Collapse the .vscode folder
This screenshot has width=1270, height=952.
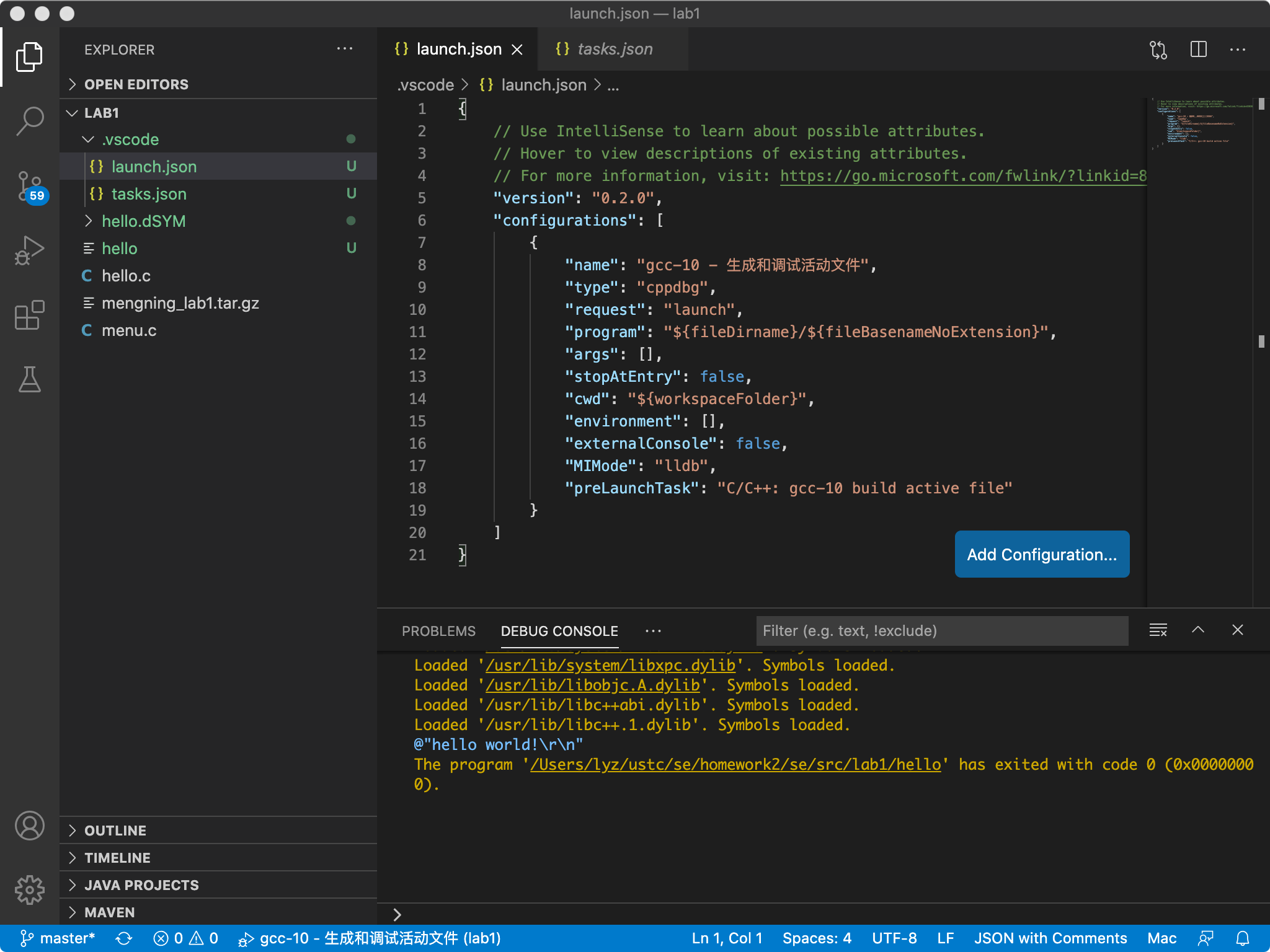tap(130, 139)
